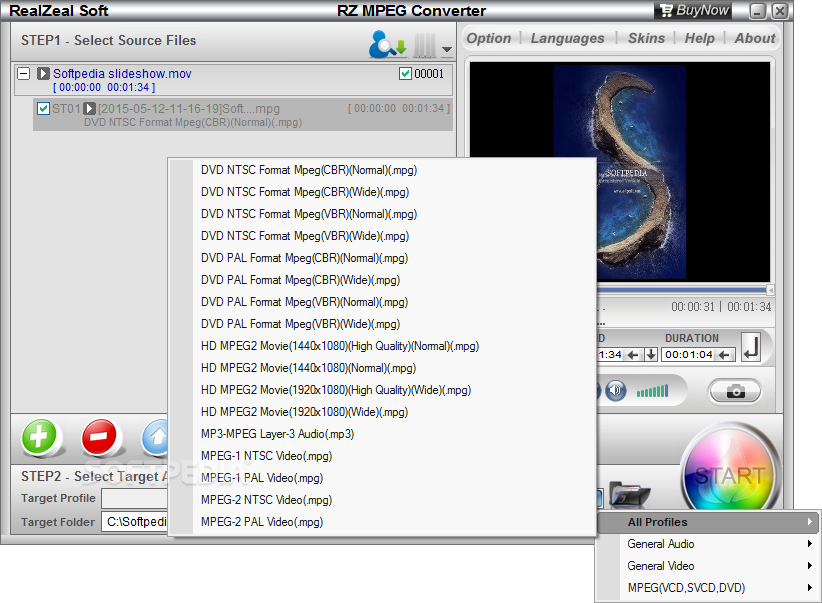Select MPEG-2 NTSC Video(.mpg)
This screenshot has width=822, height=603.
(x=383, y=501)
